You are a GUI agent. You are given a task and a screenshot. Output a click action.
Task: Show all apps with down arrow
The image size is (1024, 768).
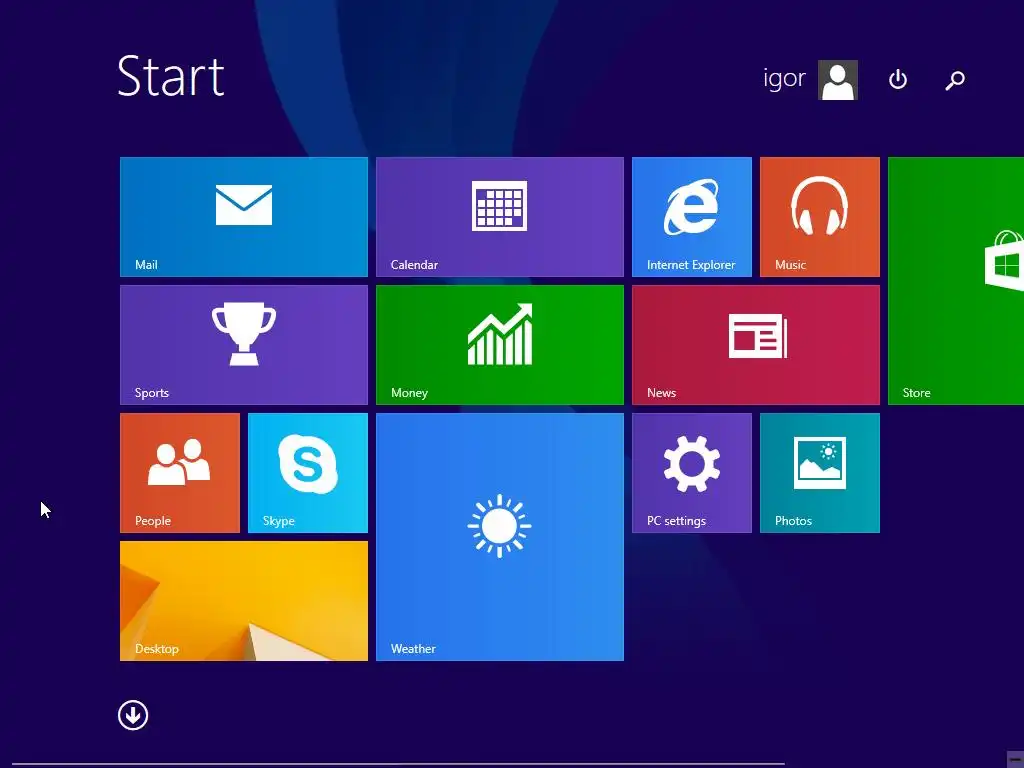[x=133, y=715]
